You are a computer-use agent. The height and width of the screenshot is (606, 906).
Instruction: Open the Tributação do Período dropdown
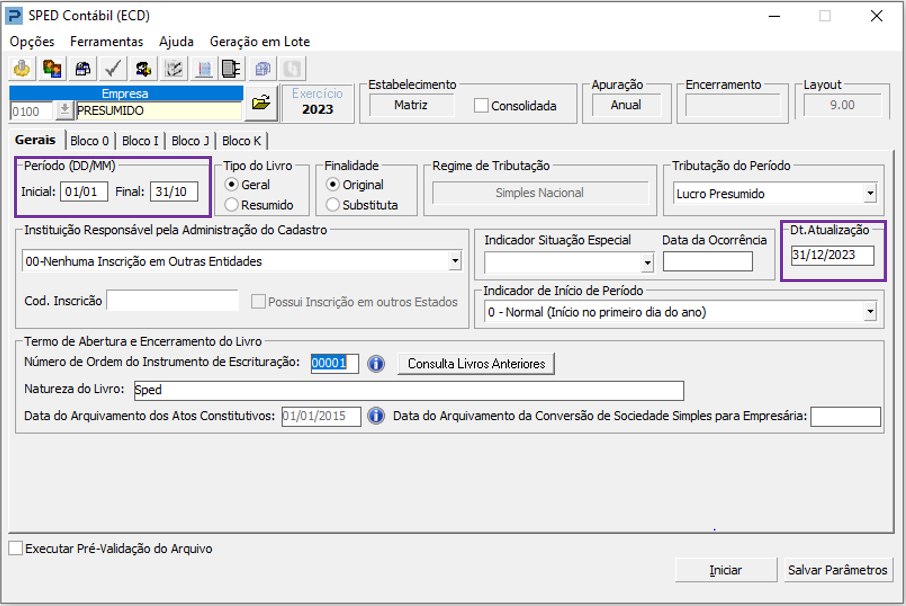pyautogui.click(x=870, y=194)
